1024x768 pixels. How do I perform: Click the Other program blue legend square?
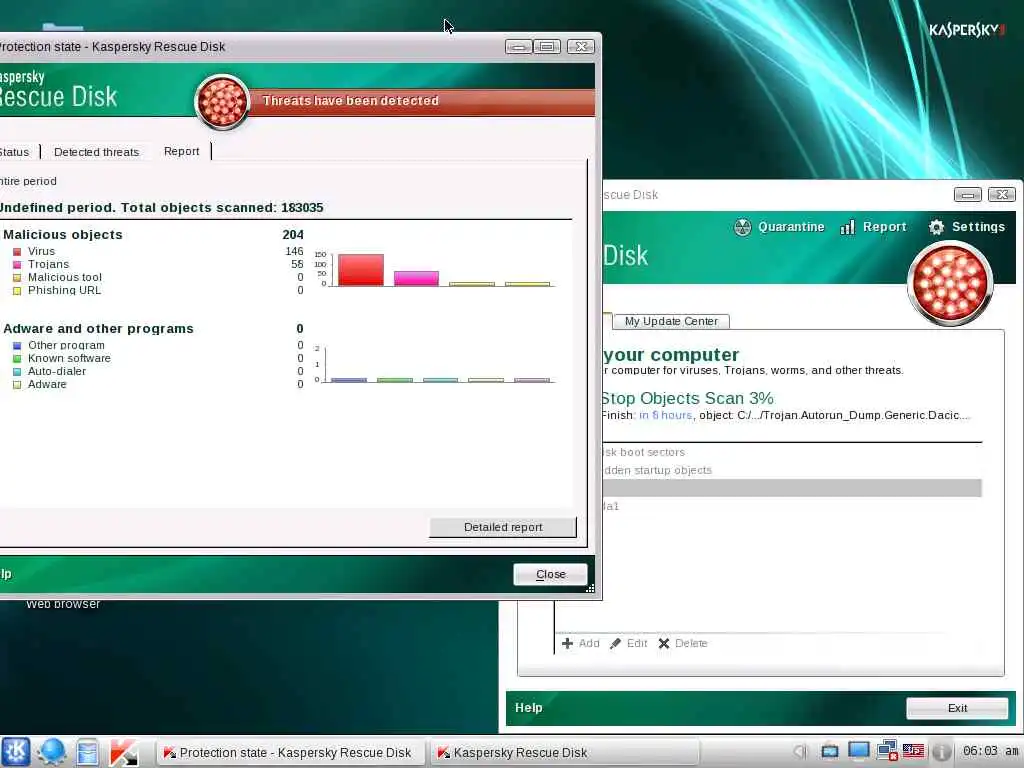17,345
